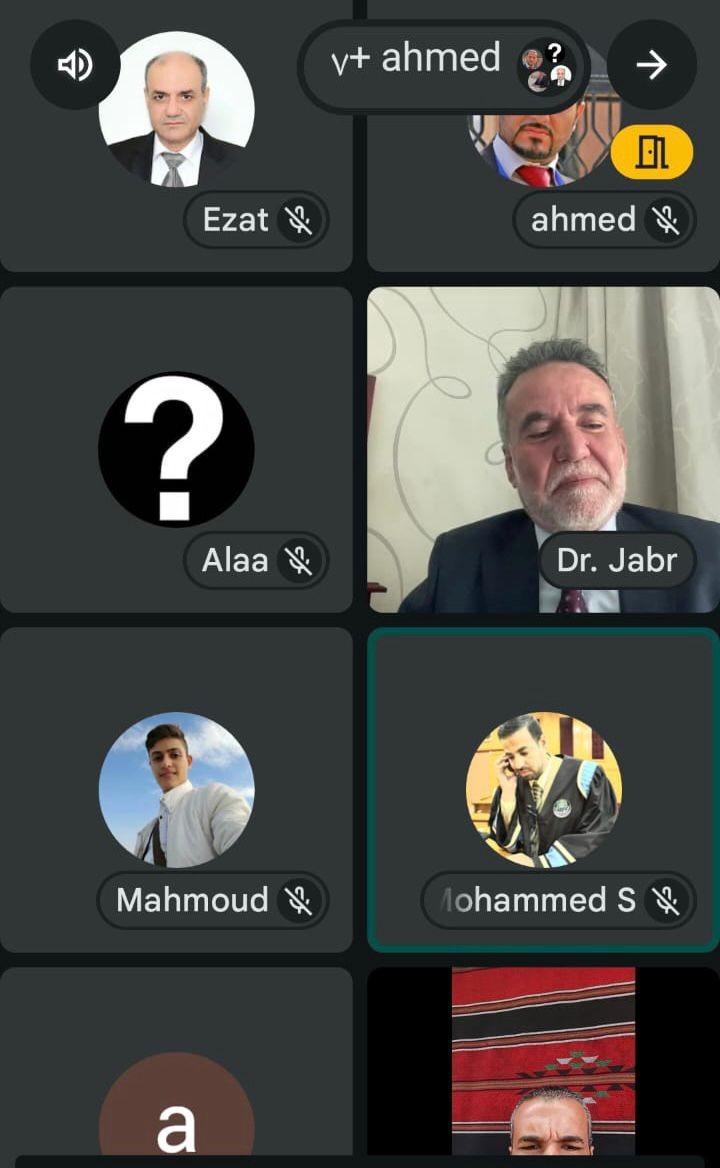Click Alaa's muted microphone icon
720x1168 pixels.
coord(299,560)
